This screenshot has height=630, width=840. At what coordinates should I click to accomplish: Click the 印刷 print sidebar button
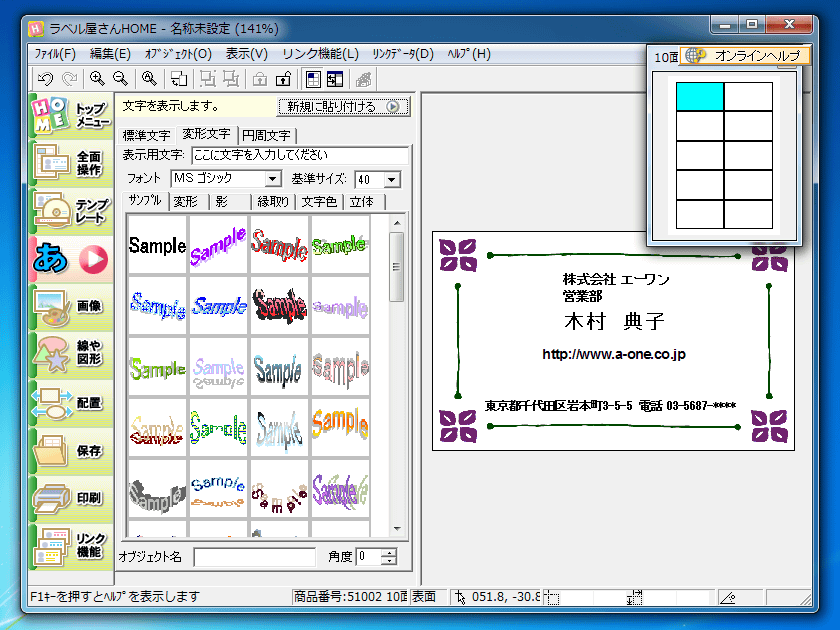pyautogui.click(x=71, y=499)
